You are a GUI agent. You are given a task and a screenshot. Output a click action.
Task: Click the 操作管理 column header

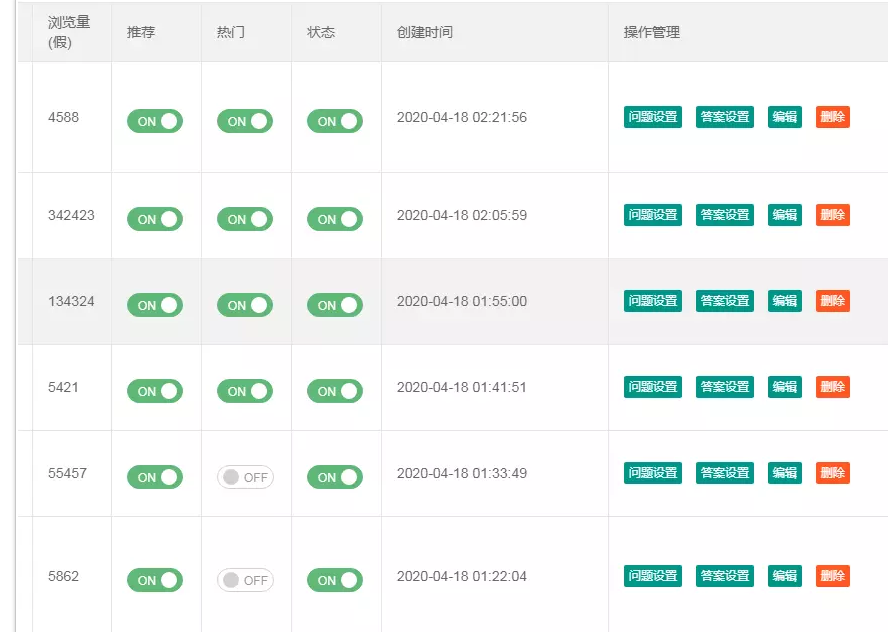coord(652,32)
